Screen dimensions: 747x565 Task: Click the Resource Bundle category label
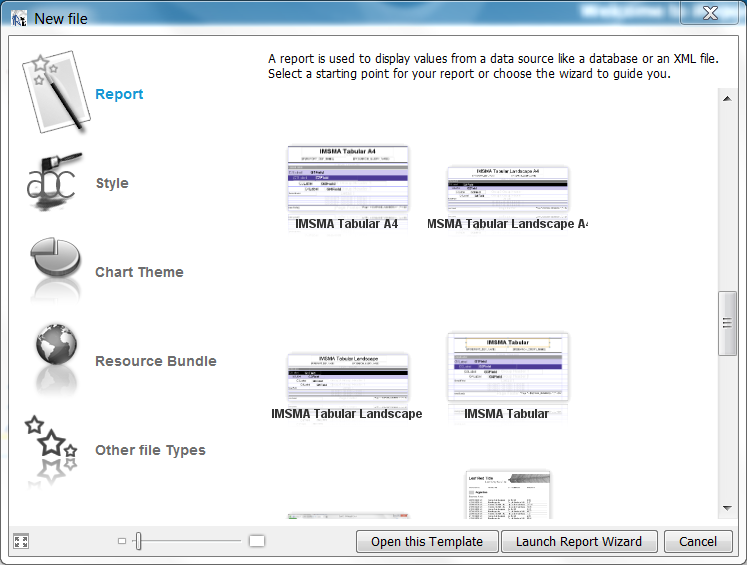[x=155, y=361]
